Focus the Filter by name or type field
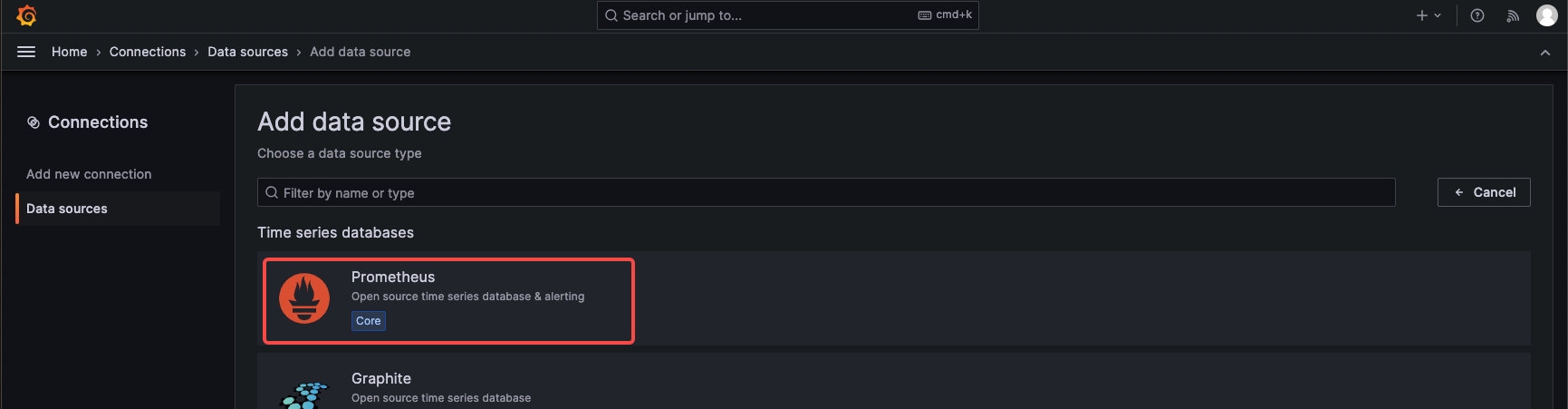This screenshot has height=409, width=1568. (x=826, y=192)
